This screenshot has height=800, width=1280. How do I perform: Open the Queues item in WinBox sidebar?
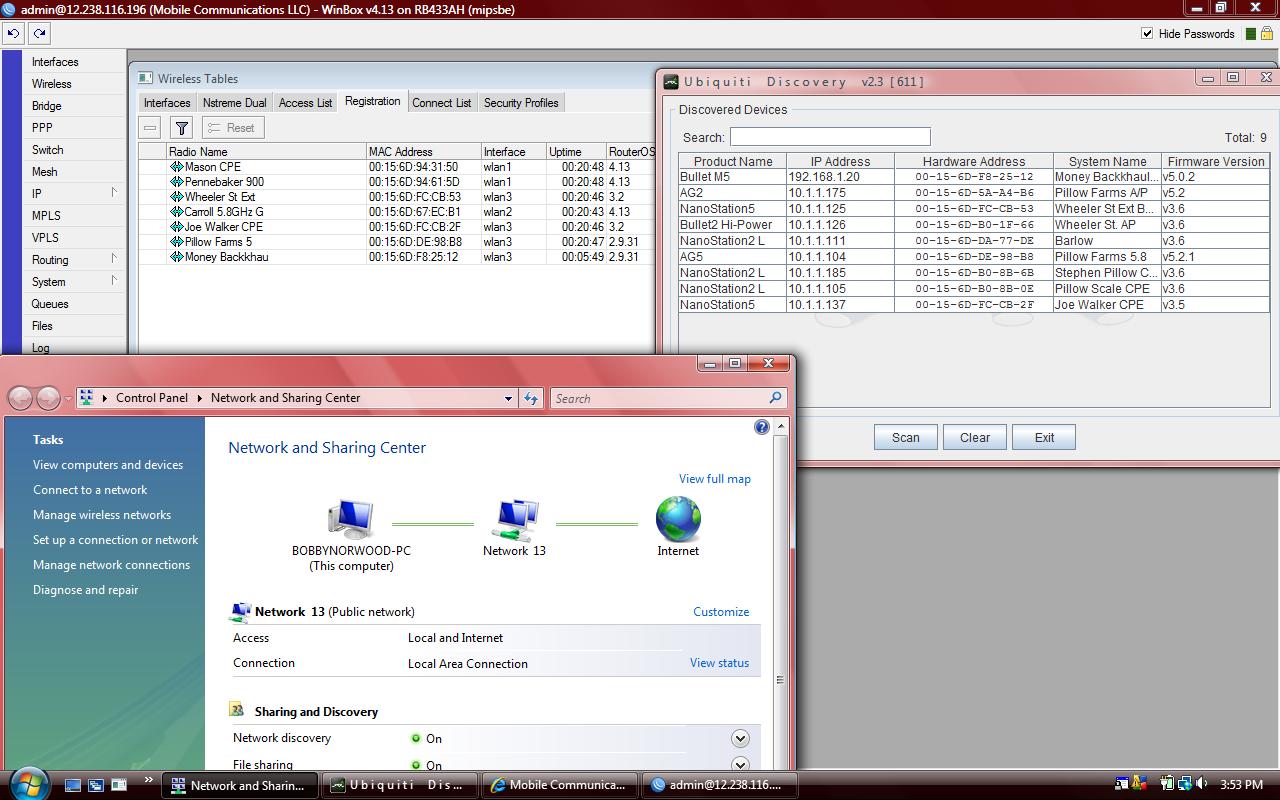pos(50,304)
